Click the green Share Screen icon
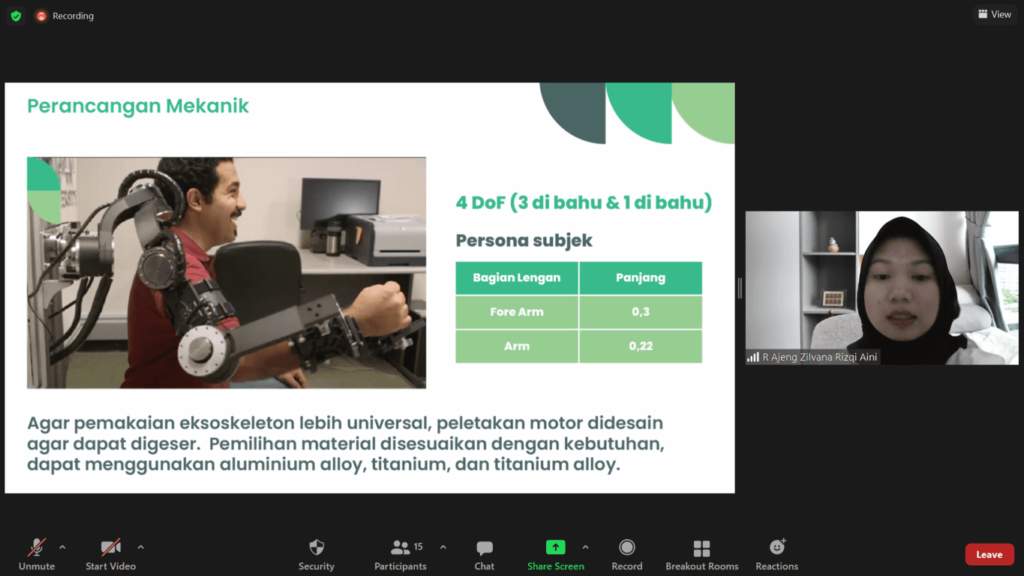1024x576 pixels. [555, 547]
